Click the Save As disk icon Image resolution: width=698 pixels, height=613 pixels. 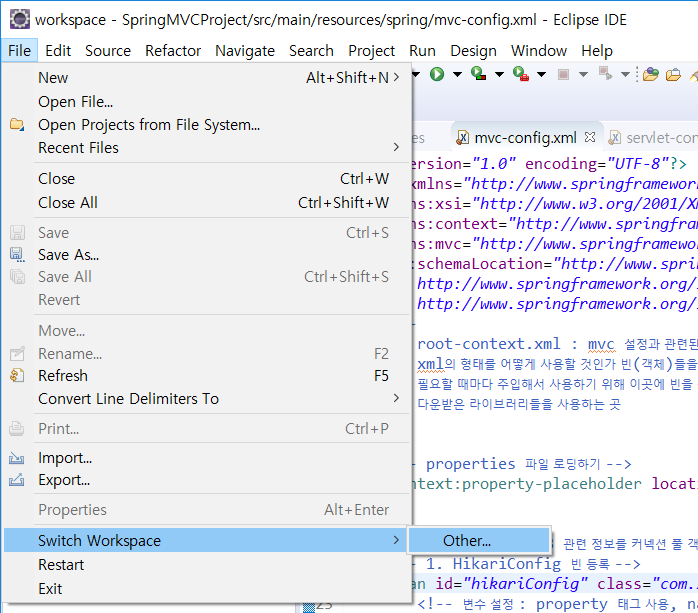17,255
